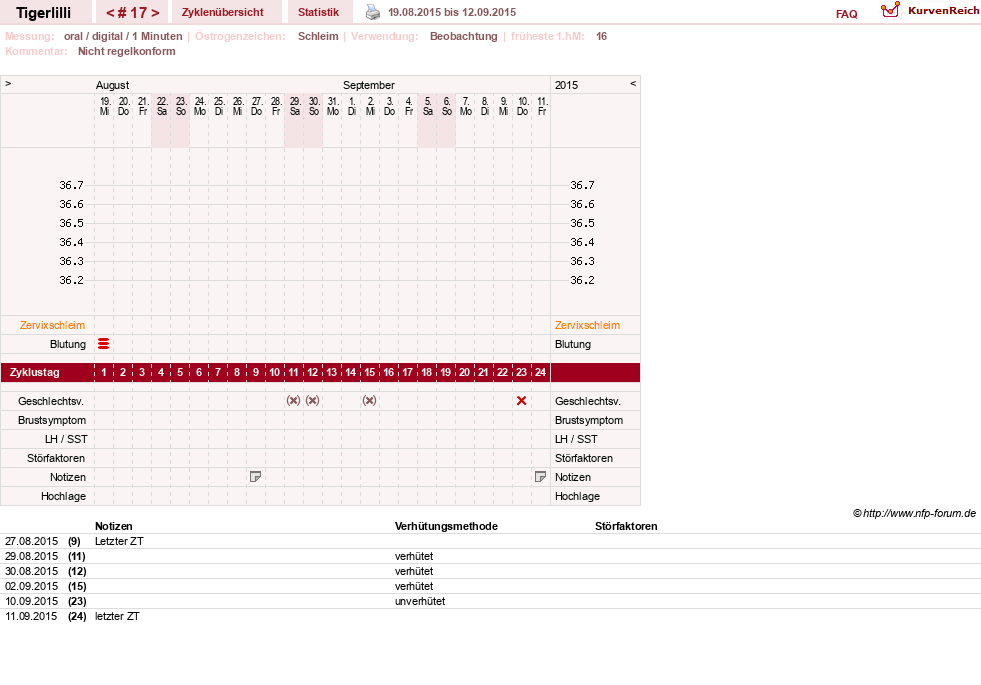Click the Verhütungsmethode column header
Screen dimensions: 981x685
446,526
